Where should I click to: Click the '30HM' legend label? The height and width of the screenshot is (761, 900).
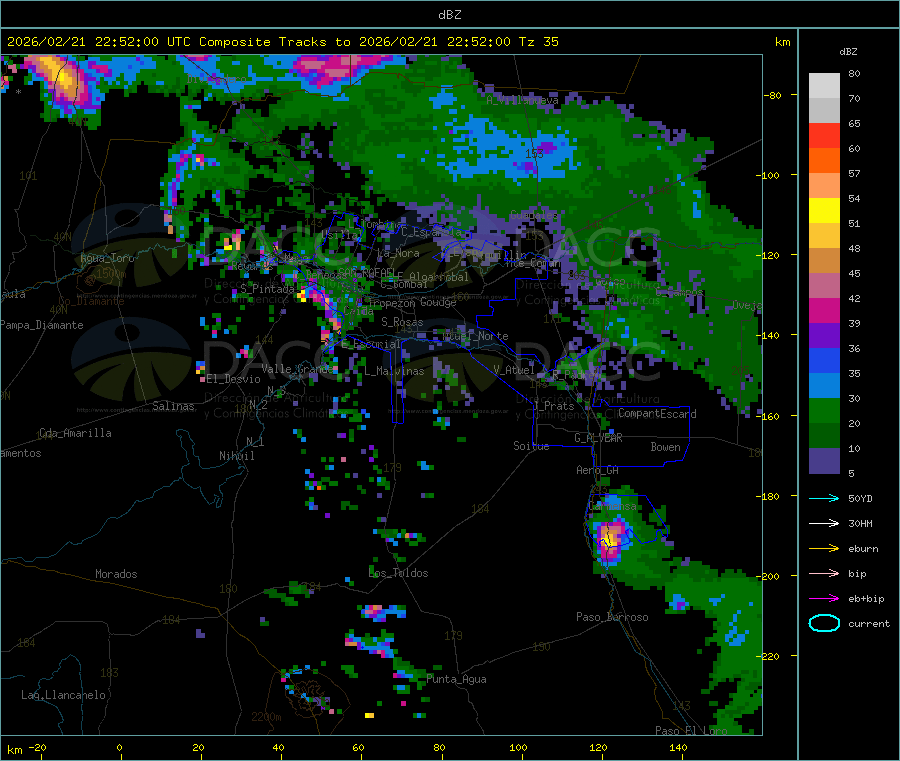pos(860,523)
